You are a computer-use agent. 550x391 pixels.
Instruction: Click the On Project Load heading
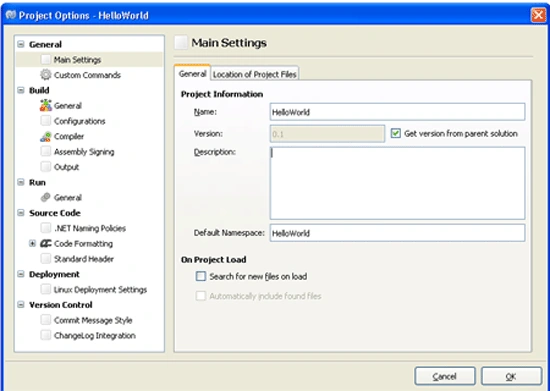point(214,259)
